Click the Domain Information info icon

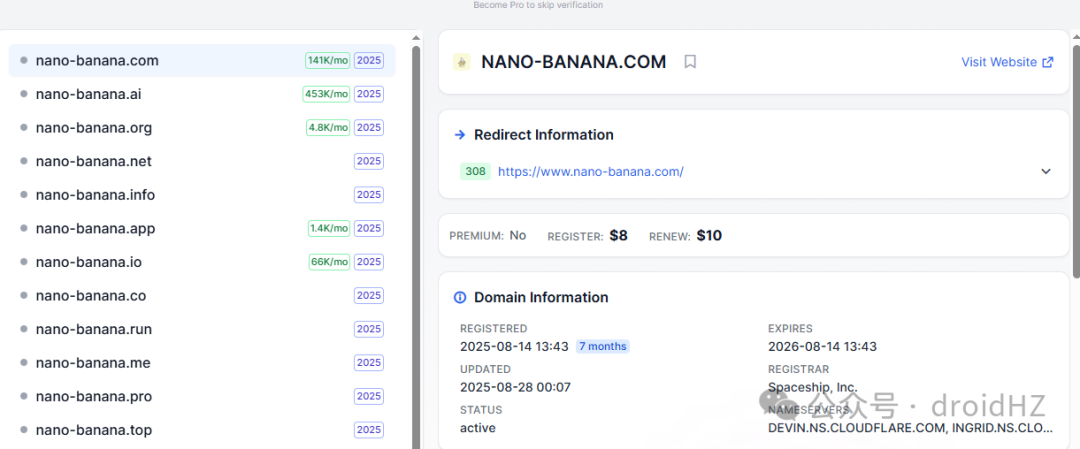pos(460,297)
